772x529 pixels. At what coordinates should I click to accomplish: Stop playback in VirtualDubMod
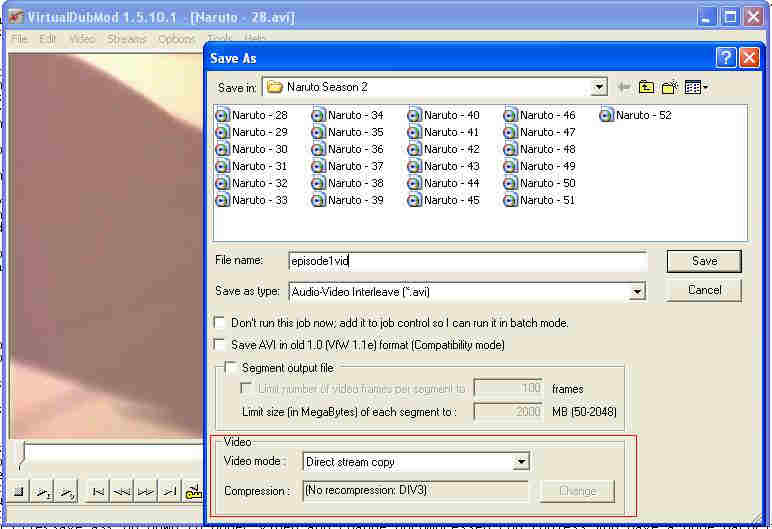coord(19,492)
